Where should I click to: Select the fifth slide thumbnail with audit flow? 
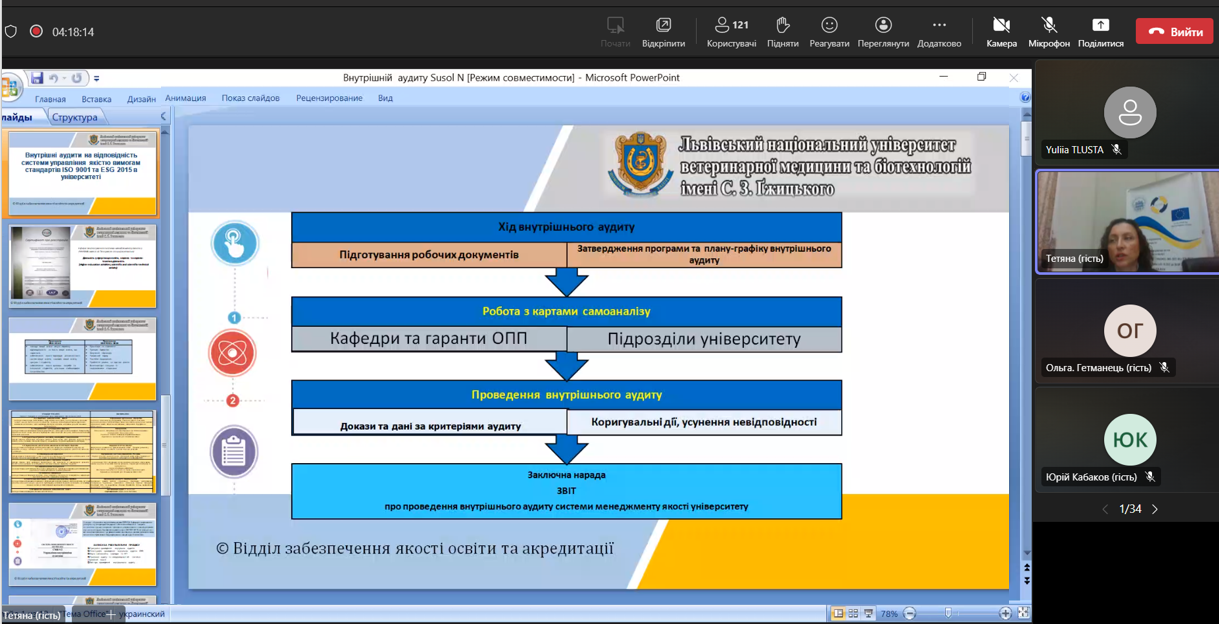pos(83,544)
